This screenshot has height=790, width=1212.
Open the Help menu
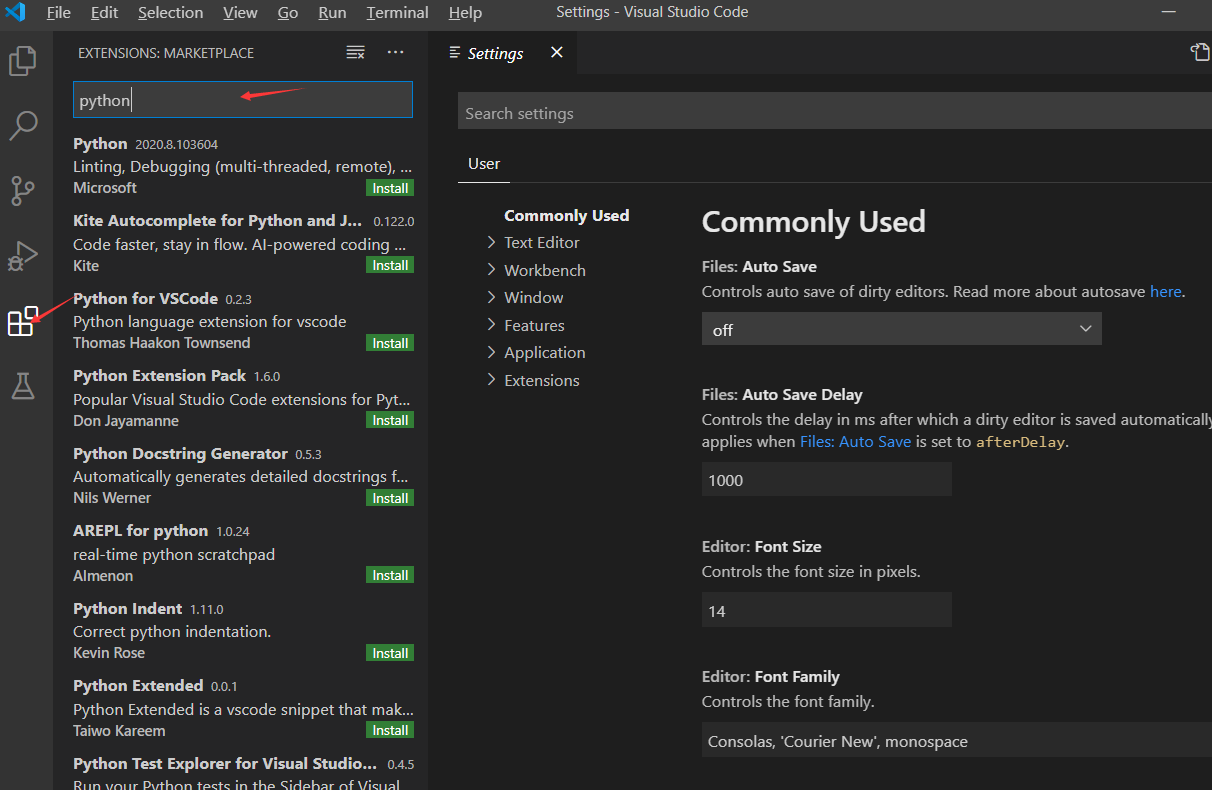465,13
